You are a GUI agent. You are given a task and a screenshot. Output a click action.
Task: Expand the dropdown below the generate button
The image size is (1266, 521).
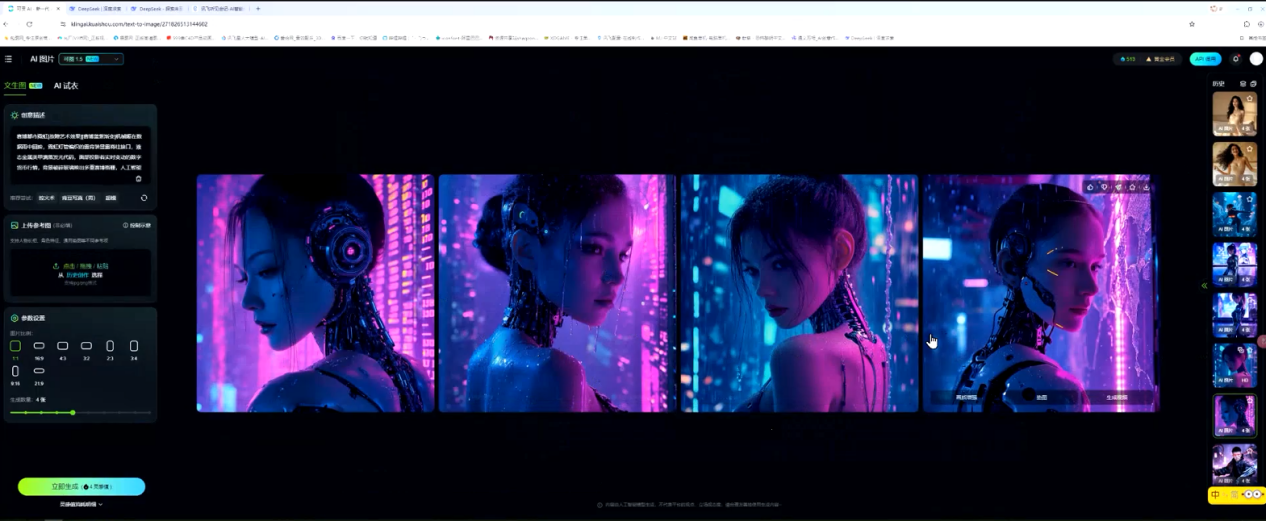coord(81,504)
